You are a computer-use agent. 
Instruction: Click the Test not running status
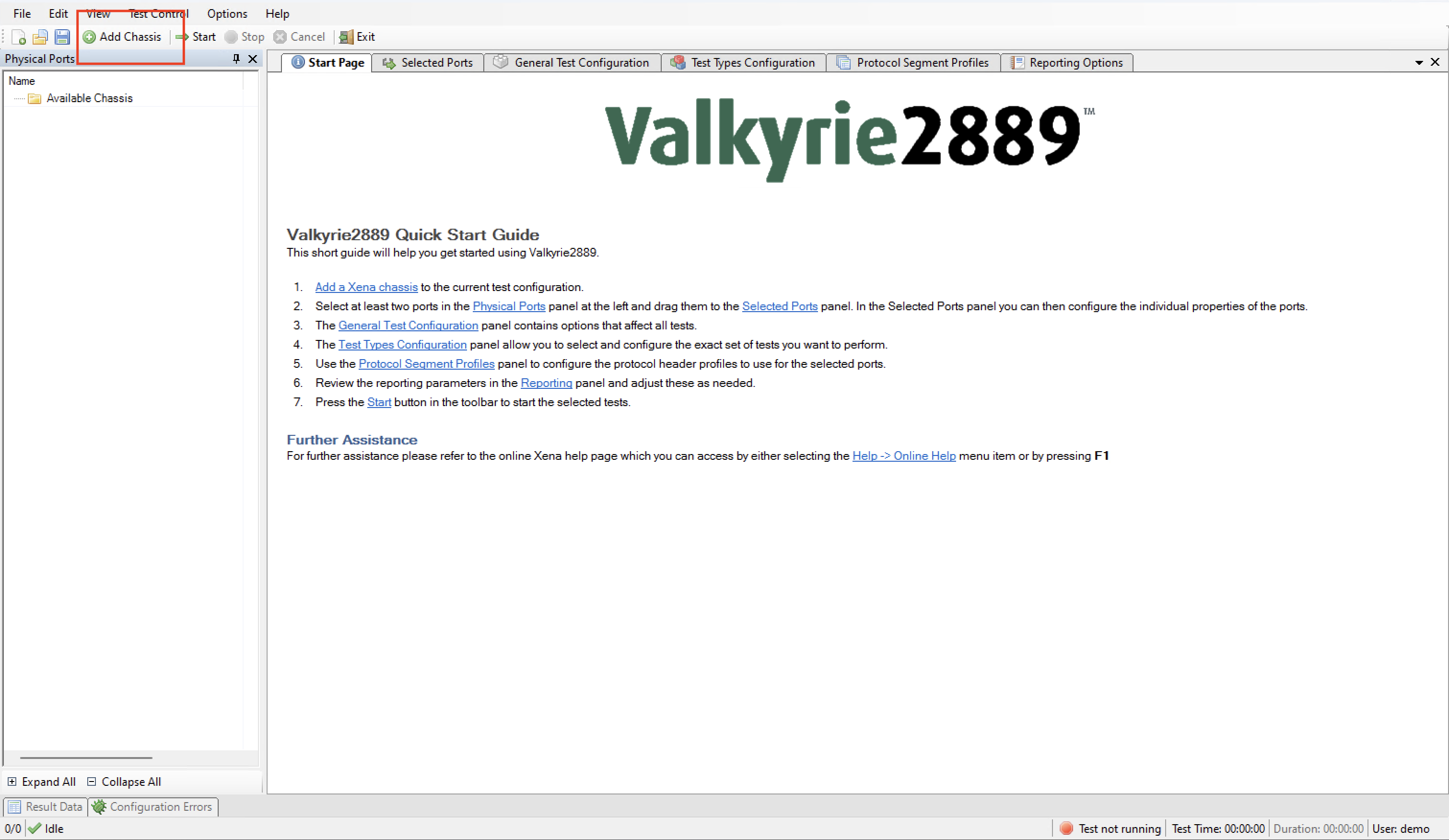click(1110, 828)
